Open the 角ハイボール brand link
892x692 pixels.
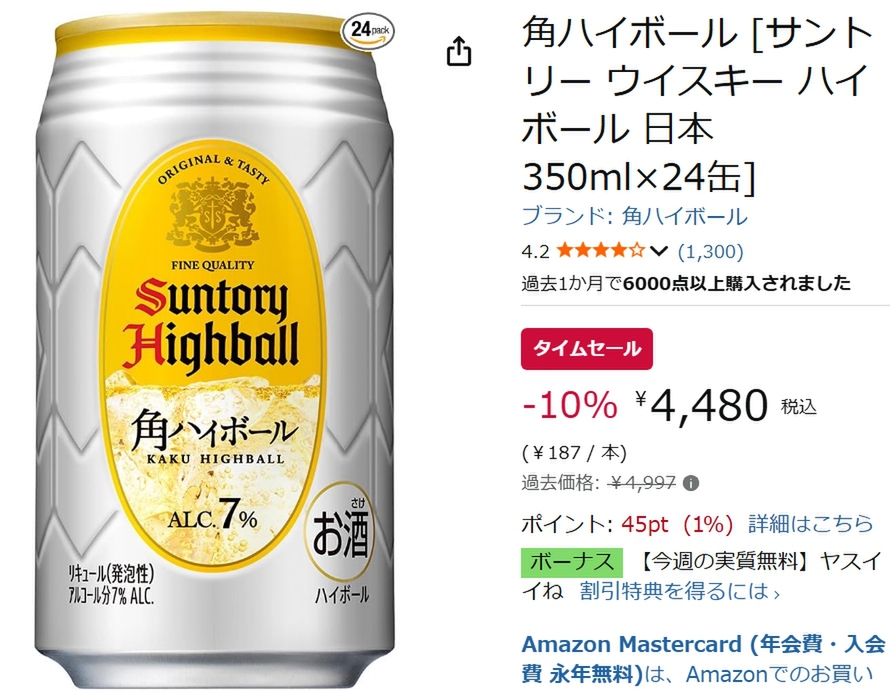click(634, 217)
